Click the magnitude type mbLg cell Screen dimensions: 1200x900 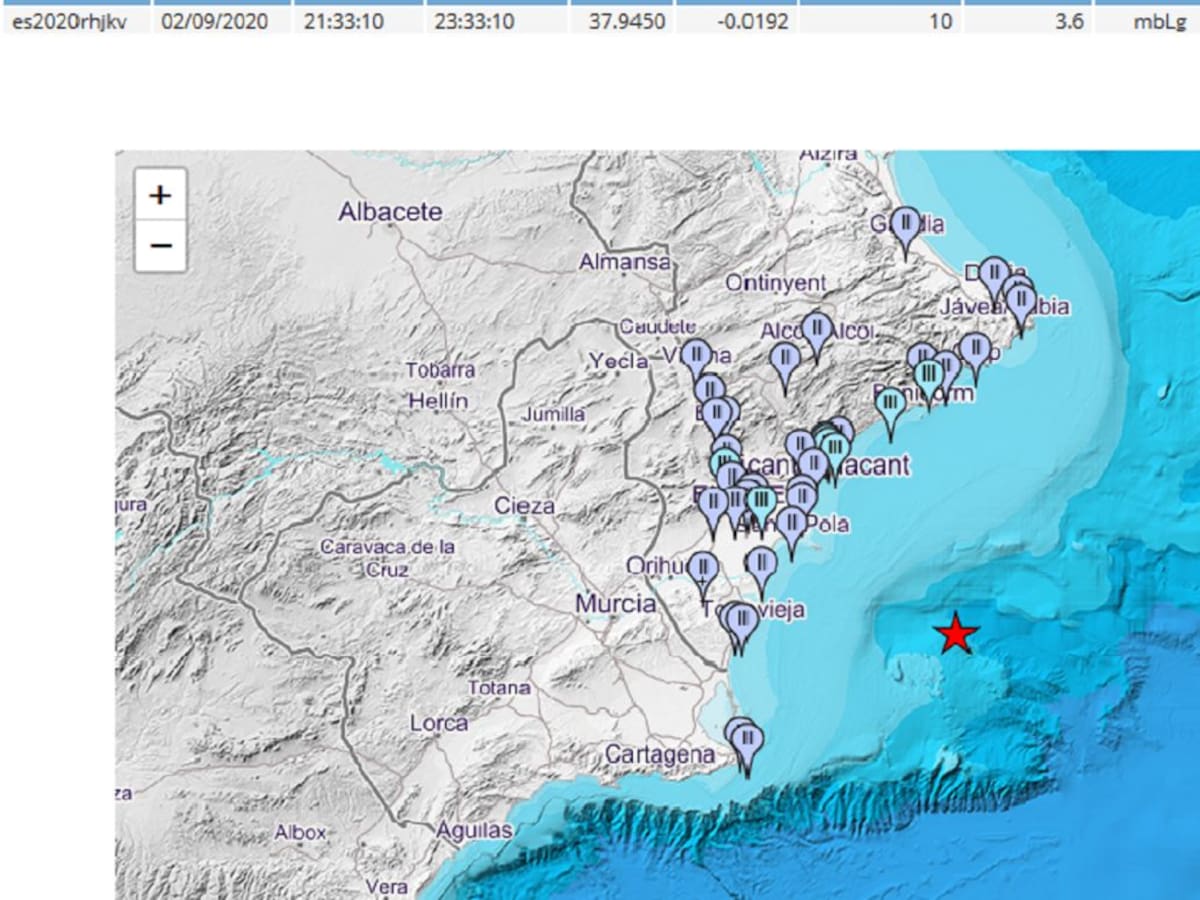1157,20
